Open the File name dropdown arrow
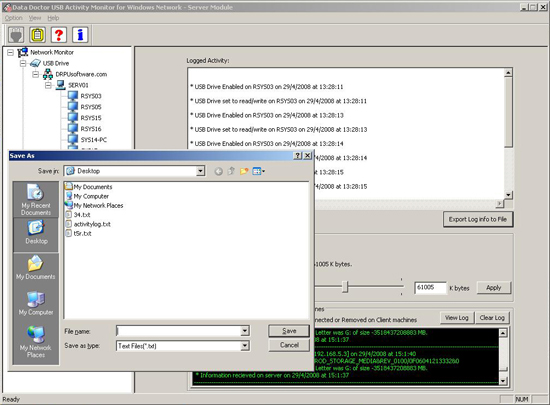The height and width of the screenshot is (405, 550). point(245,331)
